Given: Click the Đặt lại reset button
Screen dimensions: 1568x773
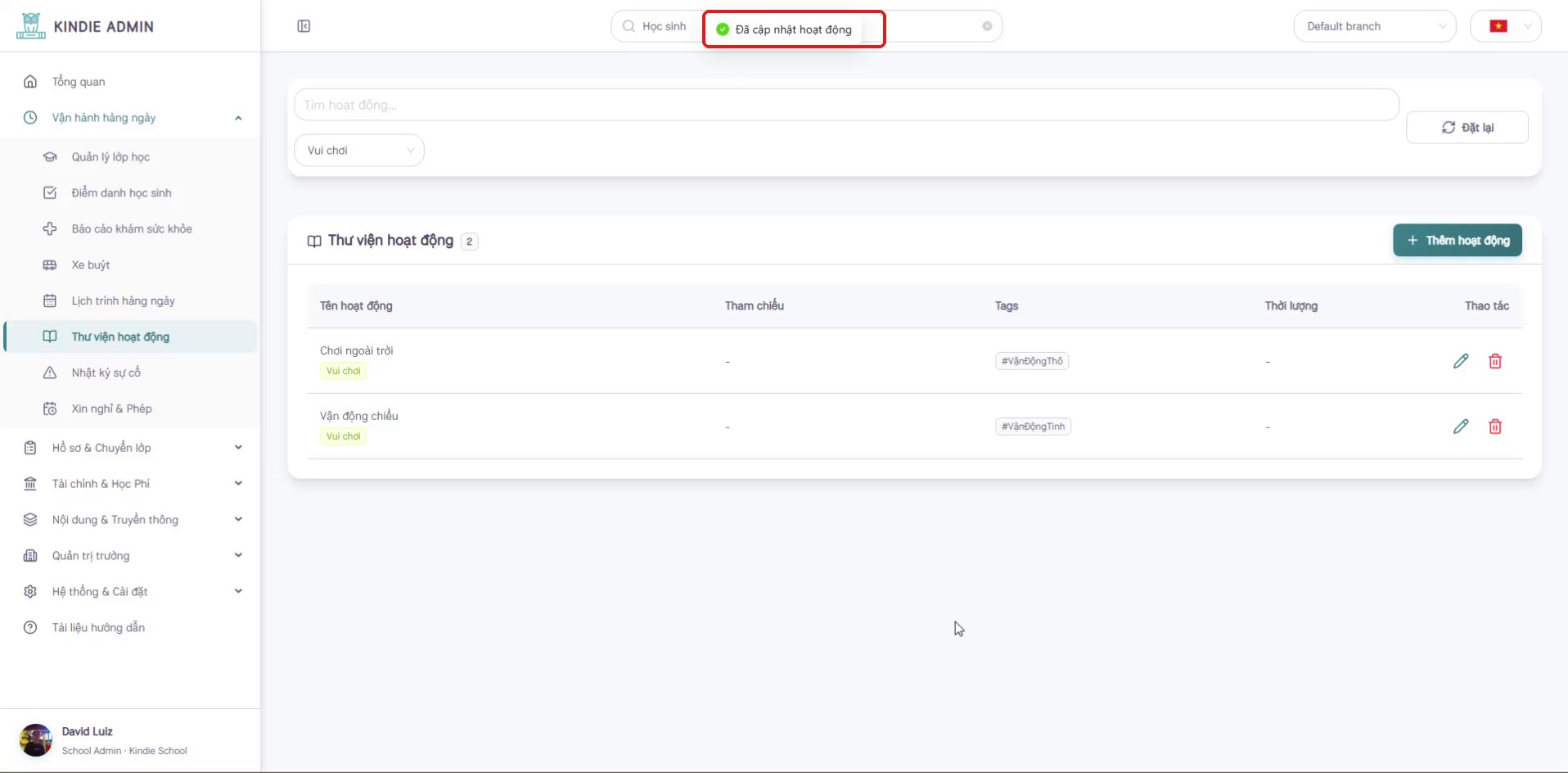Looking at the screenshot, I should (x=1467, y=128).
